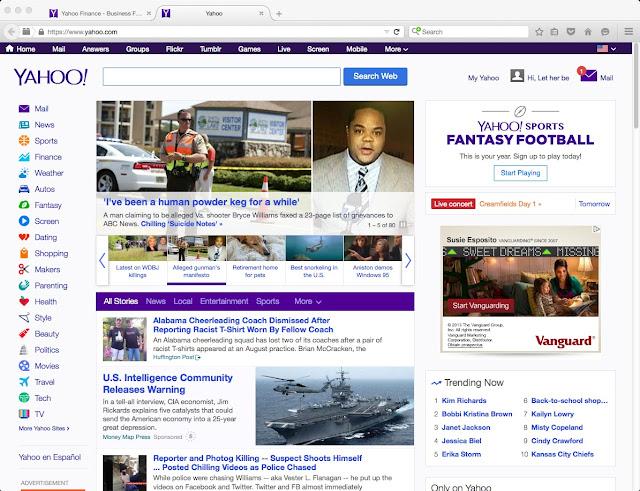Image resolution: width=640 pixels, height=491 pixels.
Task: Click the Start Vanguarding ad button
Action: coord(480,305)
